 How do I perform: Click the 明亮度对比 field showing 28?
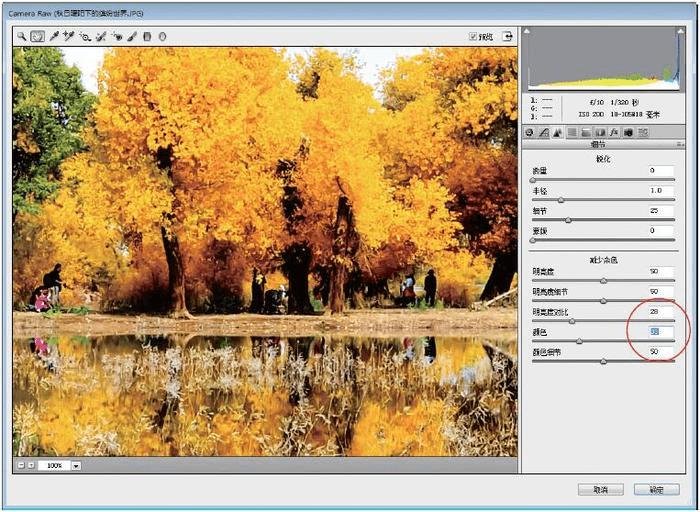tap(661, 312)
